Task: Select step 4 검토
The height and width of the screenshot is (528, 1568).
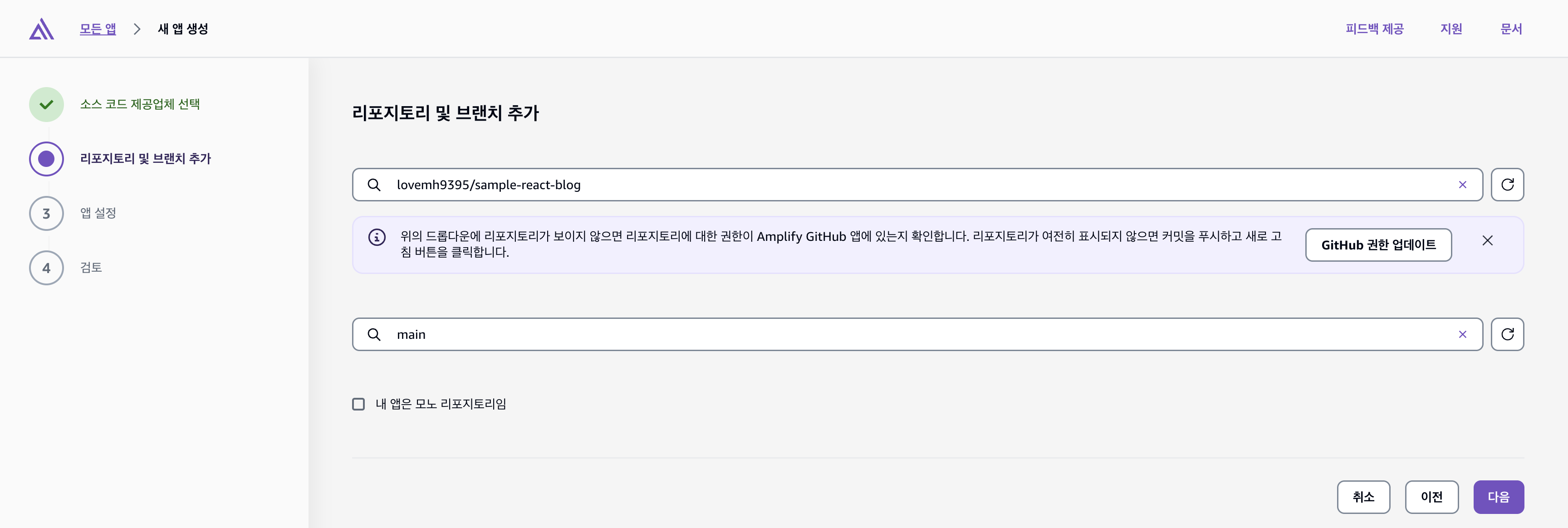Action: (91, 268)
